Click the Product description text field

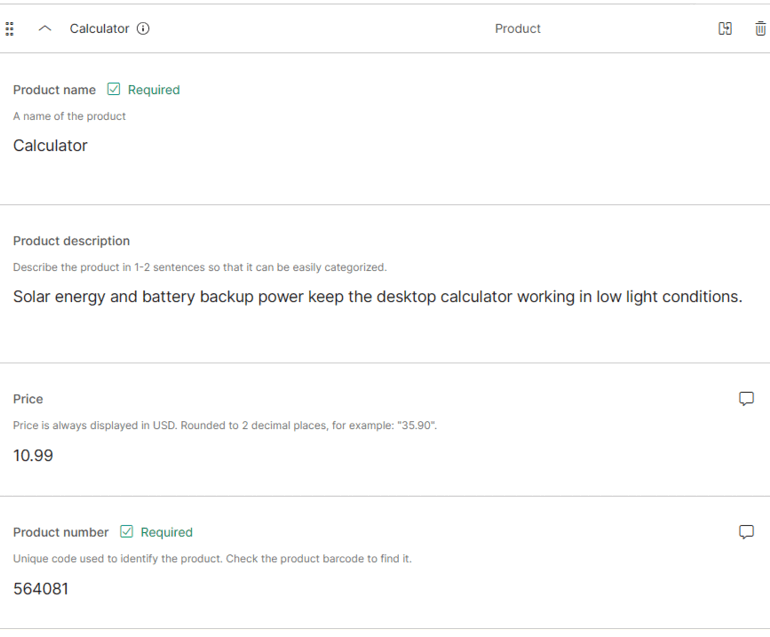(377, 297)
